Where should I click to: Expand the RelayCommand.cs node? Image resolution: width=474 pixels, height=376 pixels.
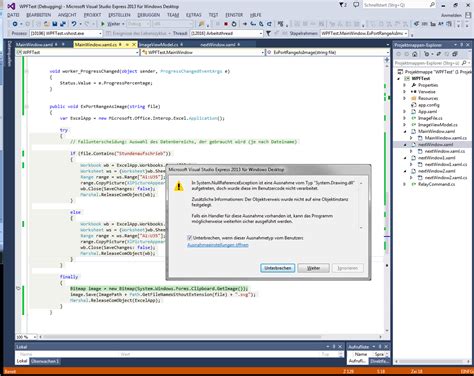(x=404, y=184)
